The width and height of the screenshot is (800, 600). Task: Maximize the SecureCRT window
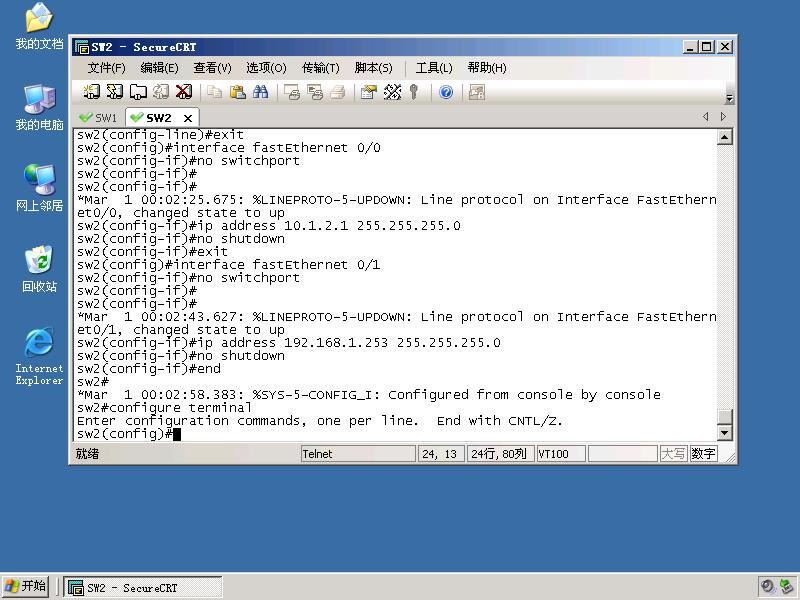(x=707, y=47)
